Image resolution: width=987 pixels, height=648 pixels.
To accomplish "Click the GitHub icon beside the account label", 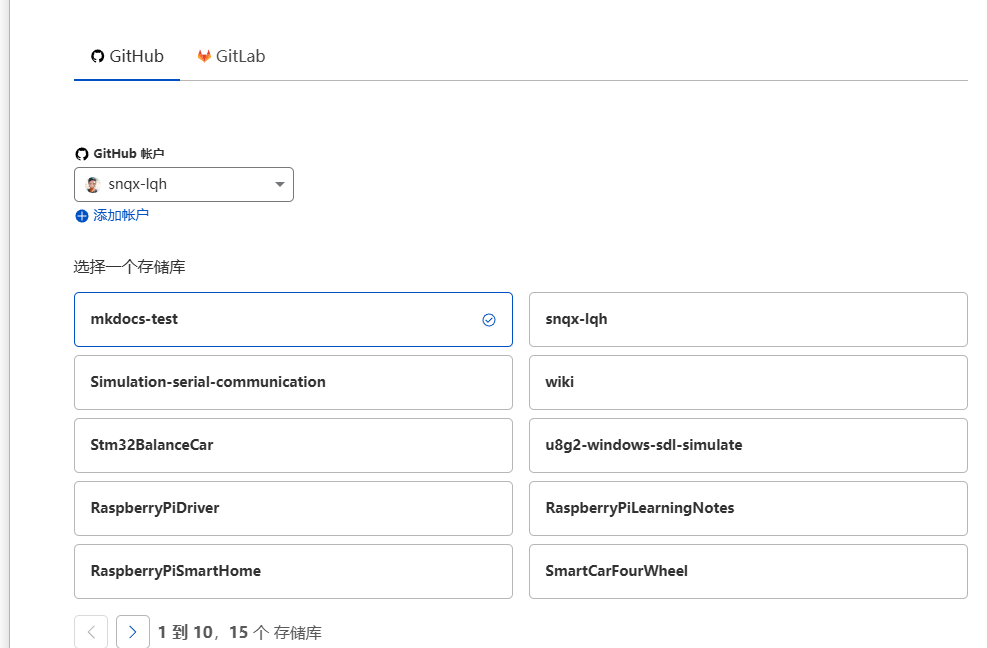I will 82,154.
